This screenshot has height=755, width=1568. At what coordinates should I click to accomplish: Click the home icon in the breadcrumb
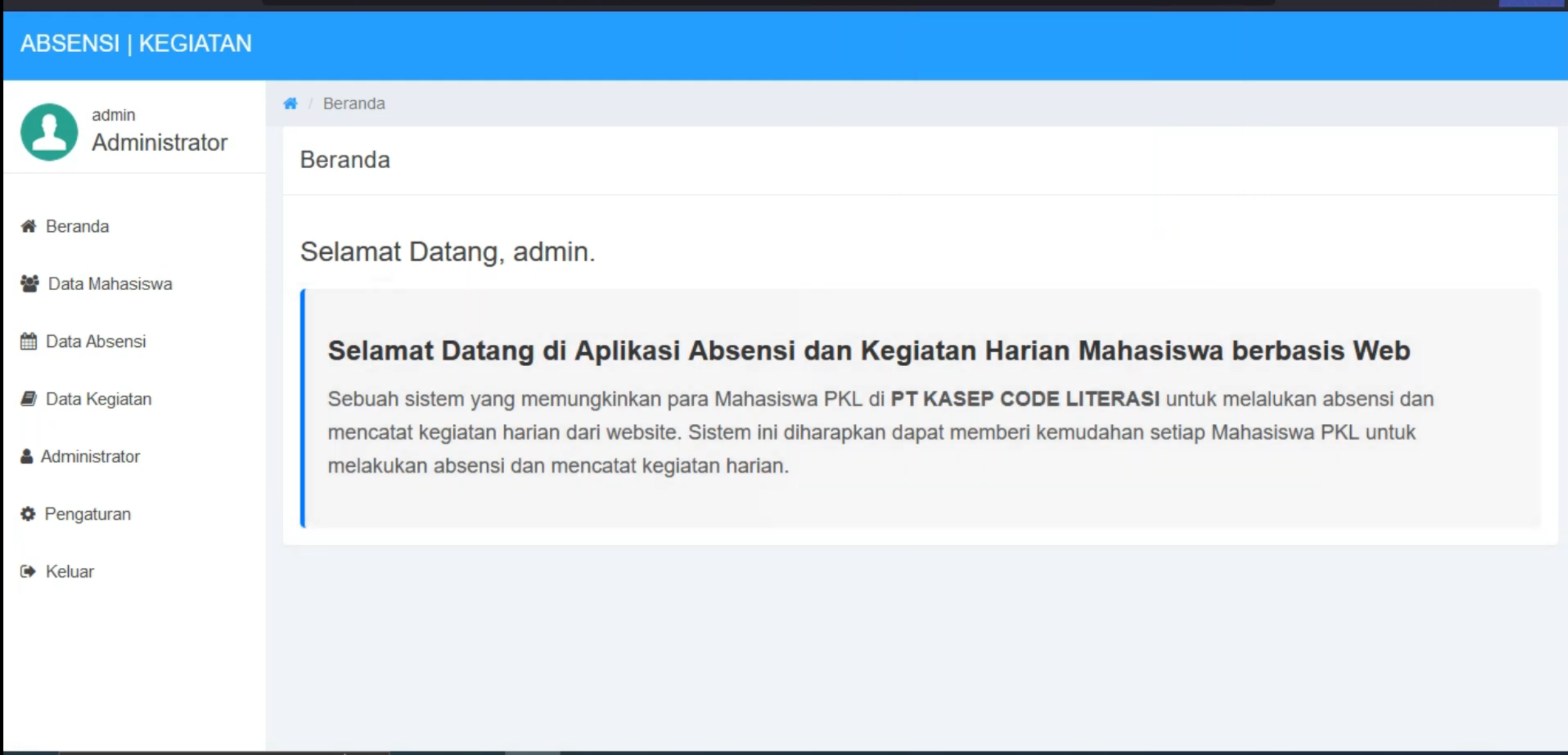click(x=290, y=104)
